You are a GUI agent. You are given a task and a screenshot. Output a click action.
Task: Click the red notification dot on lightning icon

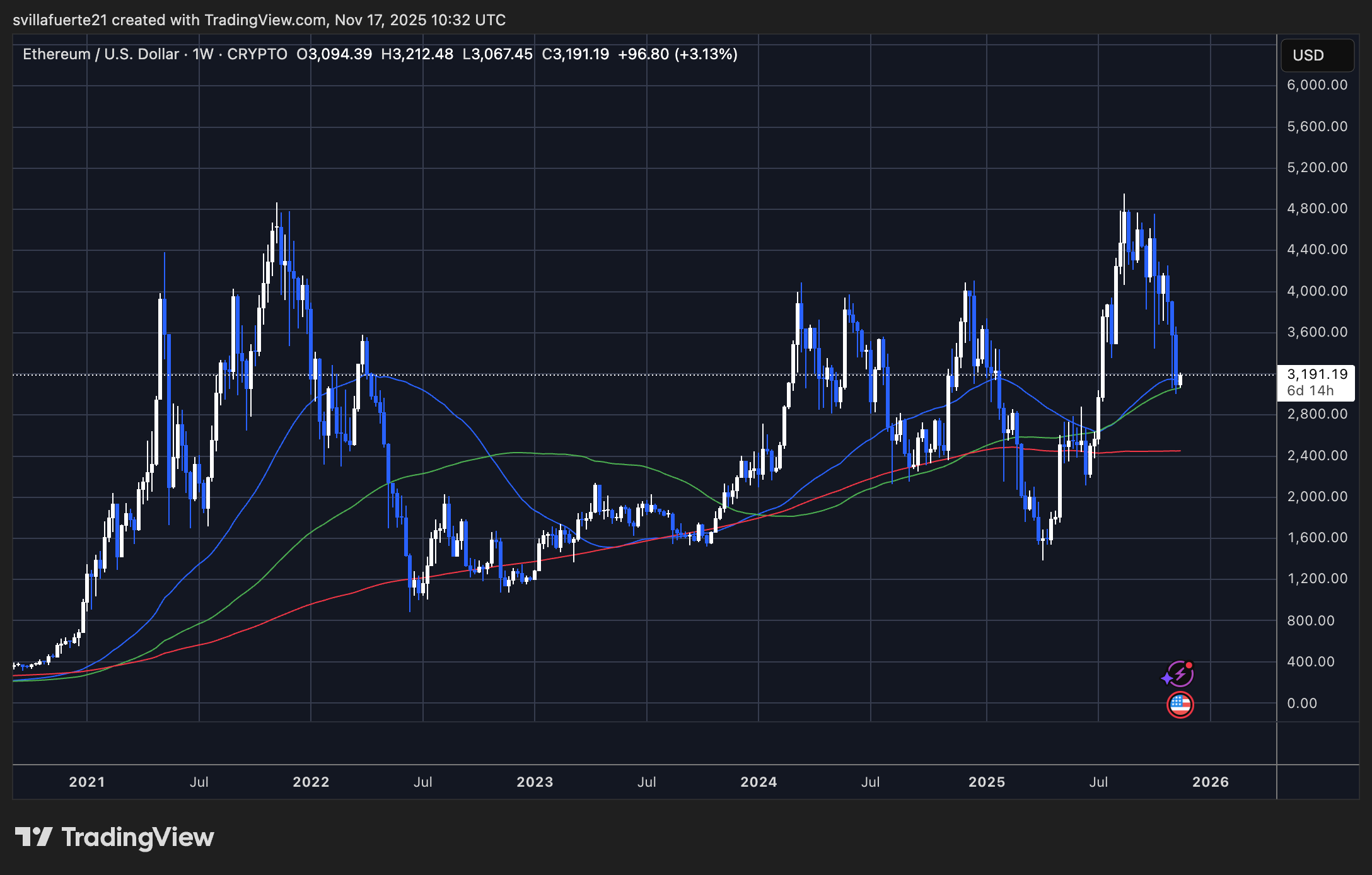click(1189, 665)
